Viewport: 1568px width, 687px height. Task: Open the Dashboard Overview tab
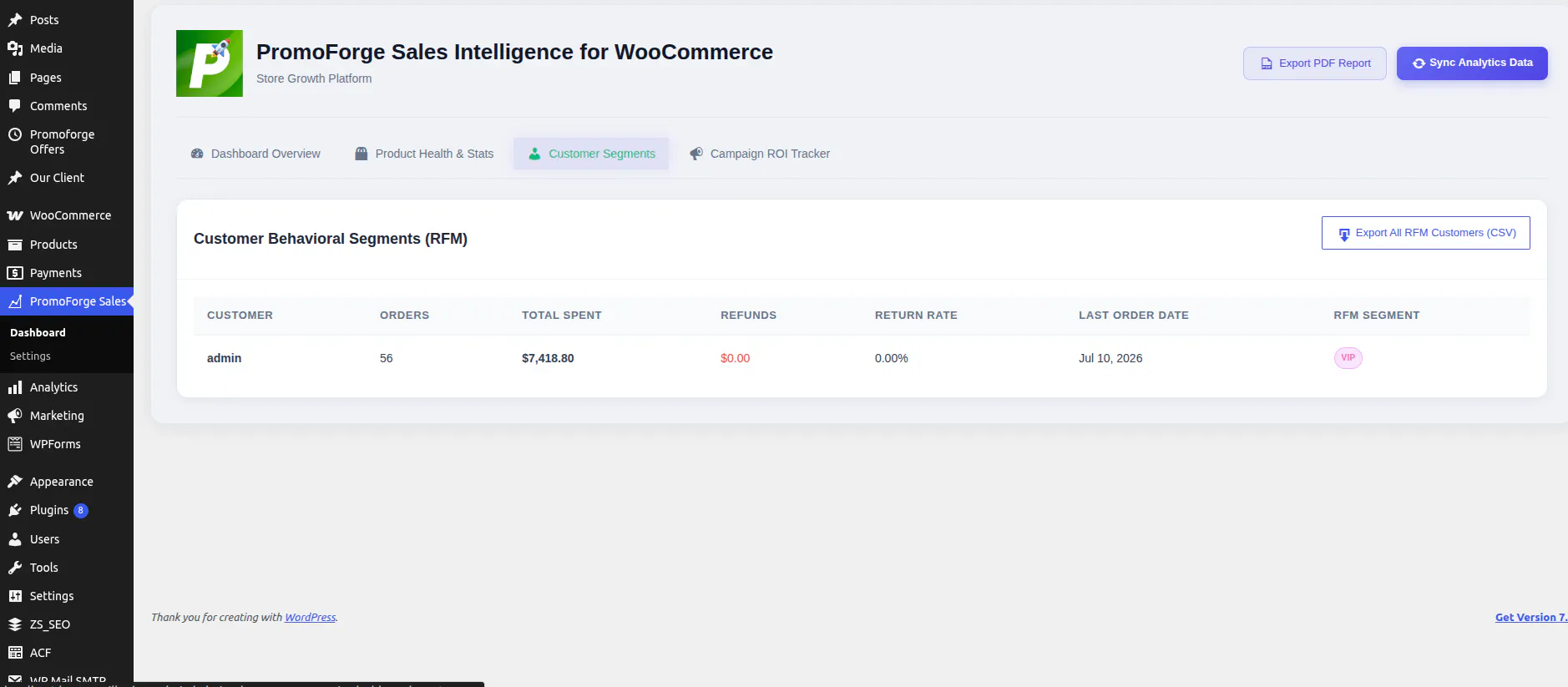[x=255, y=154]
